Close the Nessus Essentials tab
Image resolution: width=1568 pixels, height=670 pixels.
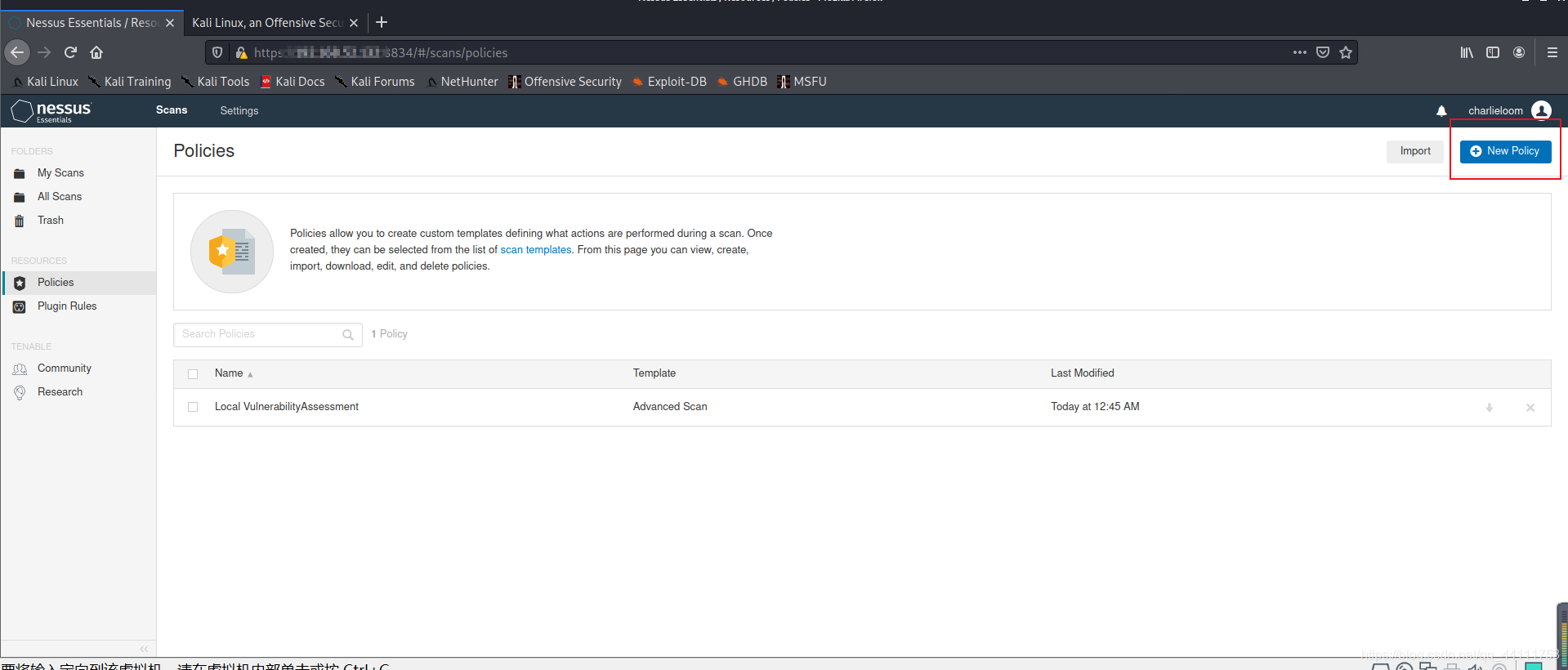(x=170, y=23)
